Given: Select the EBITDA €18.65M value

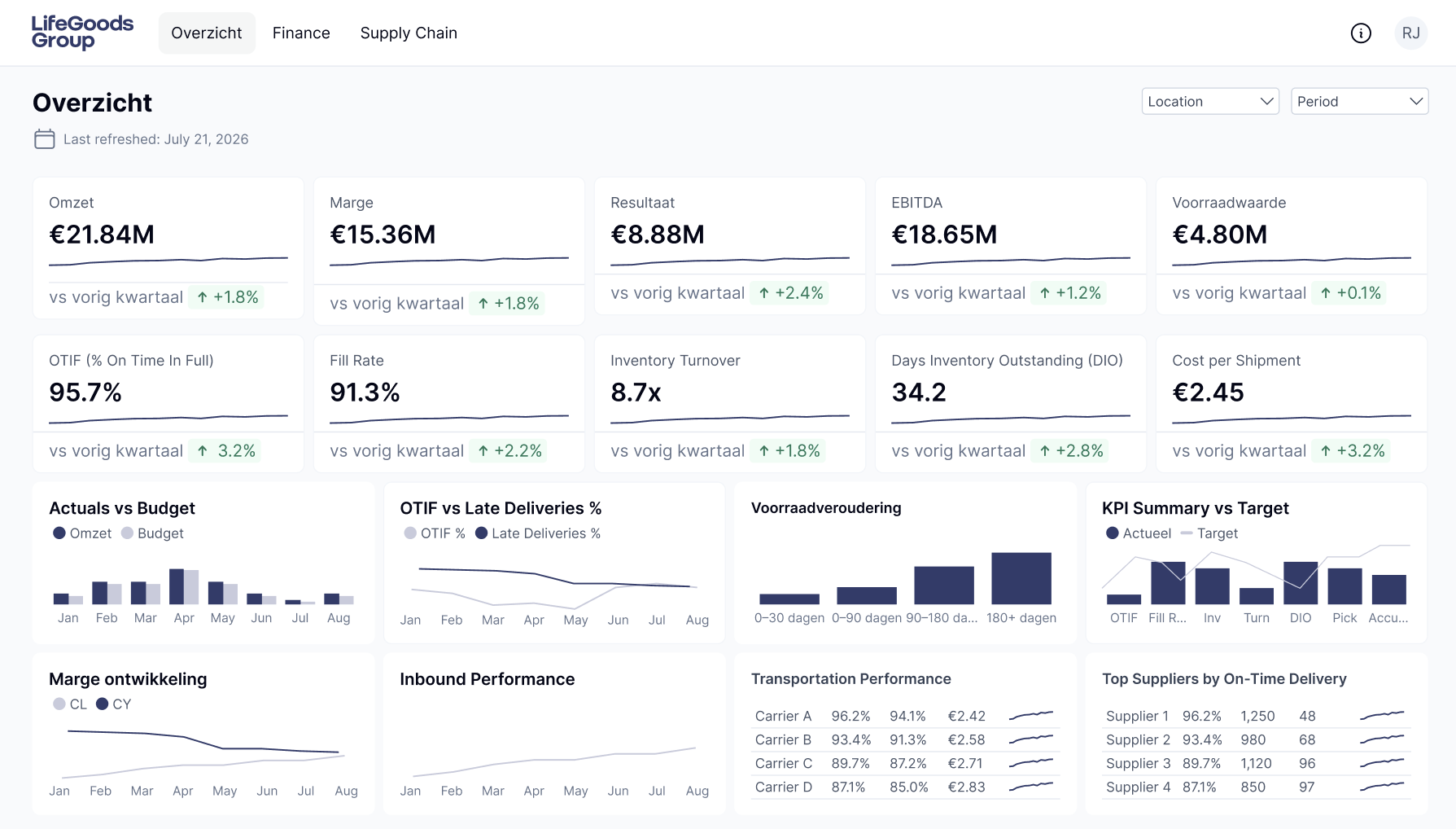Looking at the screenshot, I should pyautogui.click(x=944, y=235).
